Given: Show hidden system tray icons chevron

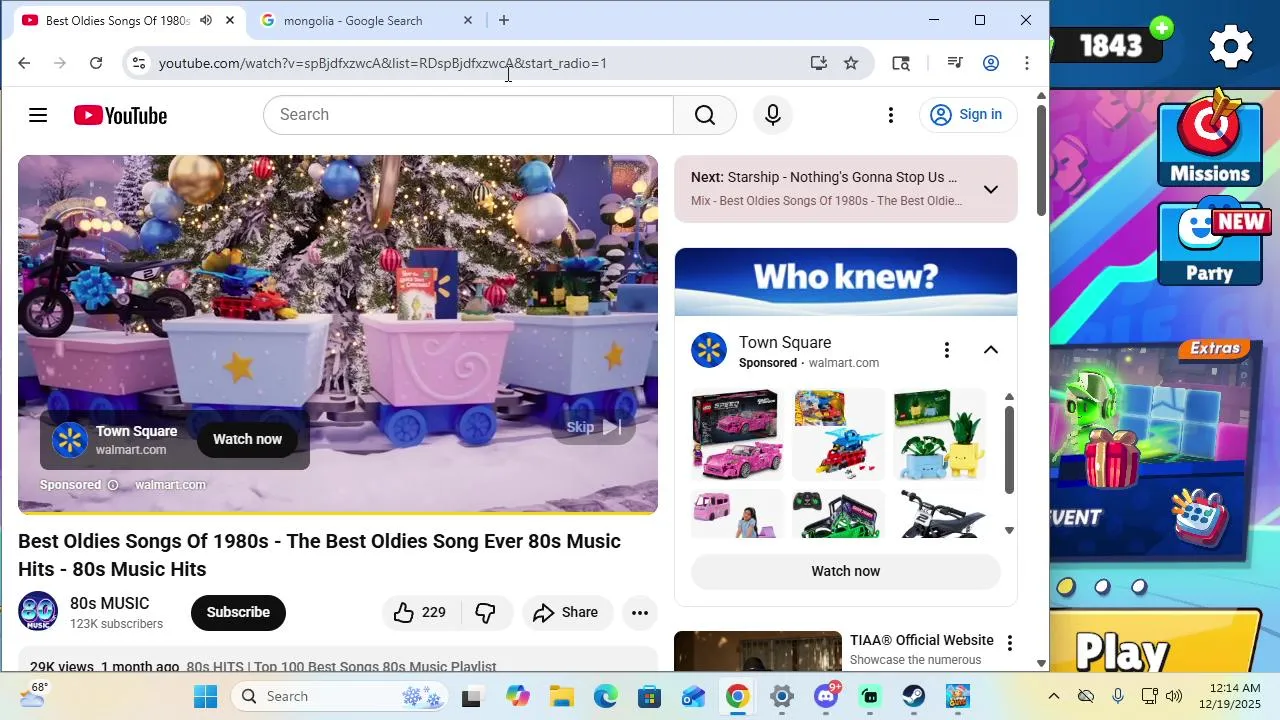Looking at the screenshot, I should [1053, 696].
